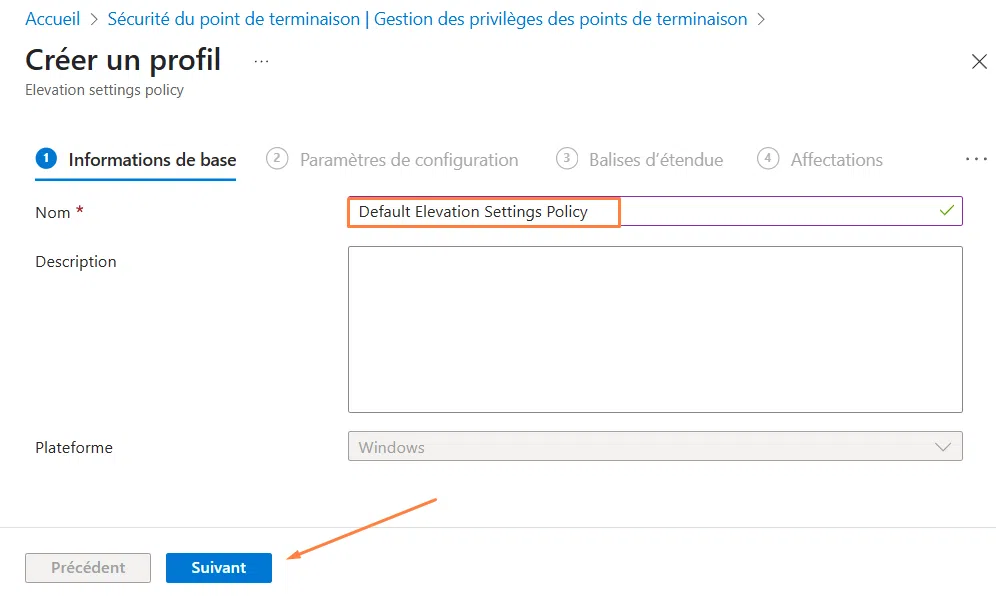Click the step 1 numbered circle badge
996x602 pixels.
(x=47, y=158)
